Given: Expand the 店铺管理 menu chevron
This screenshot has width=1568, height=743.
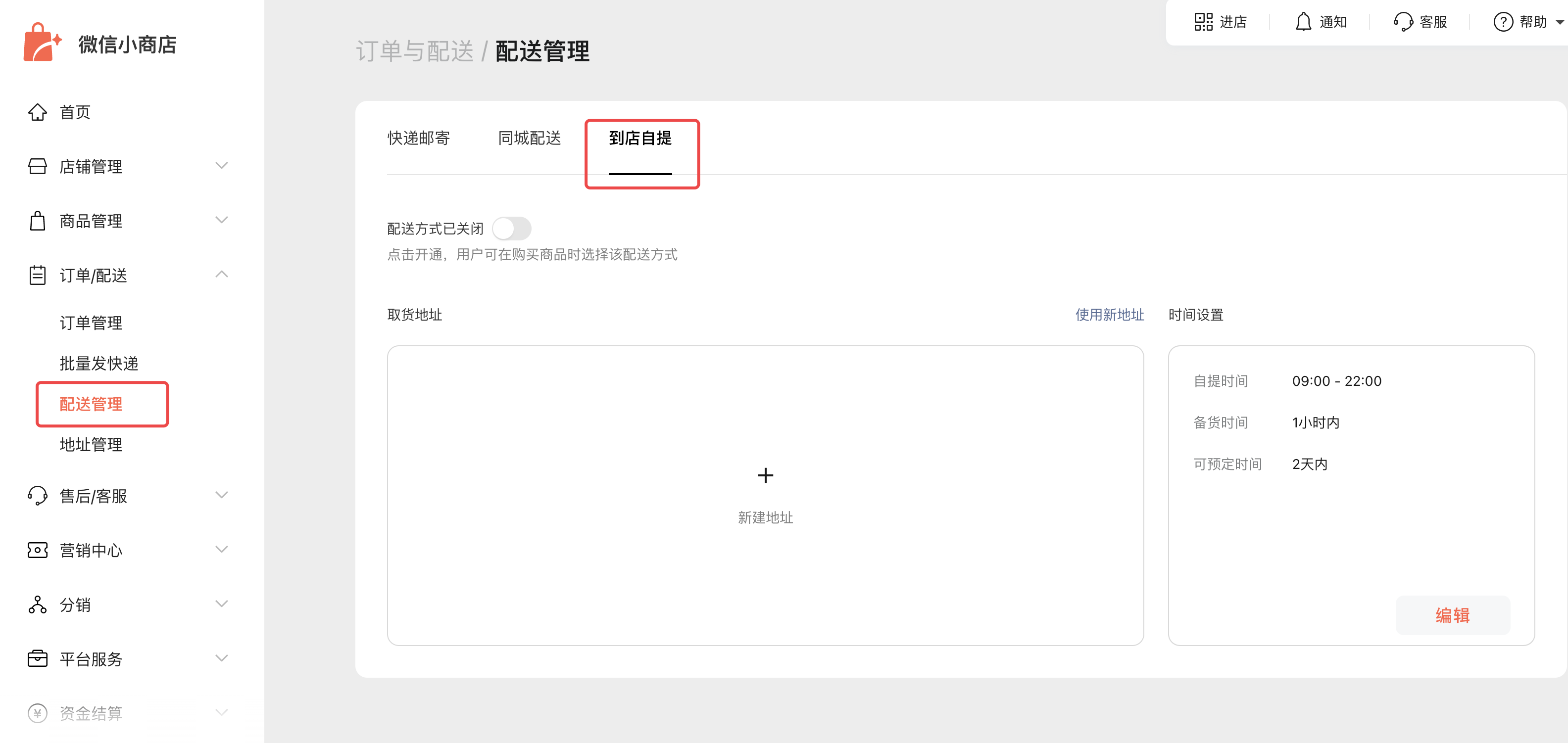Looking at the screenshot, I should [222, 166].
